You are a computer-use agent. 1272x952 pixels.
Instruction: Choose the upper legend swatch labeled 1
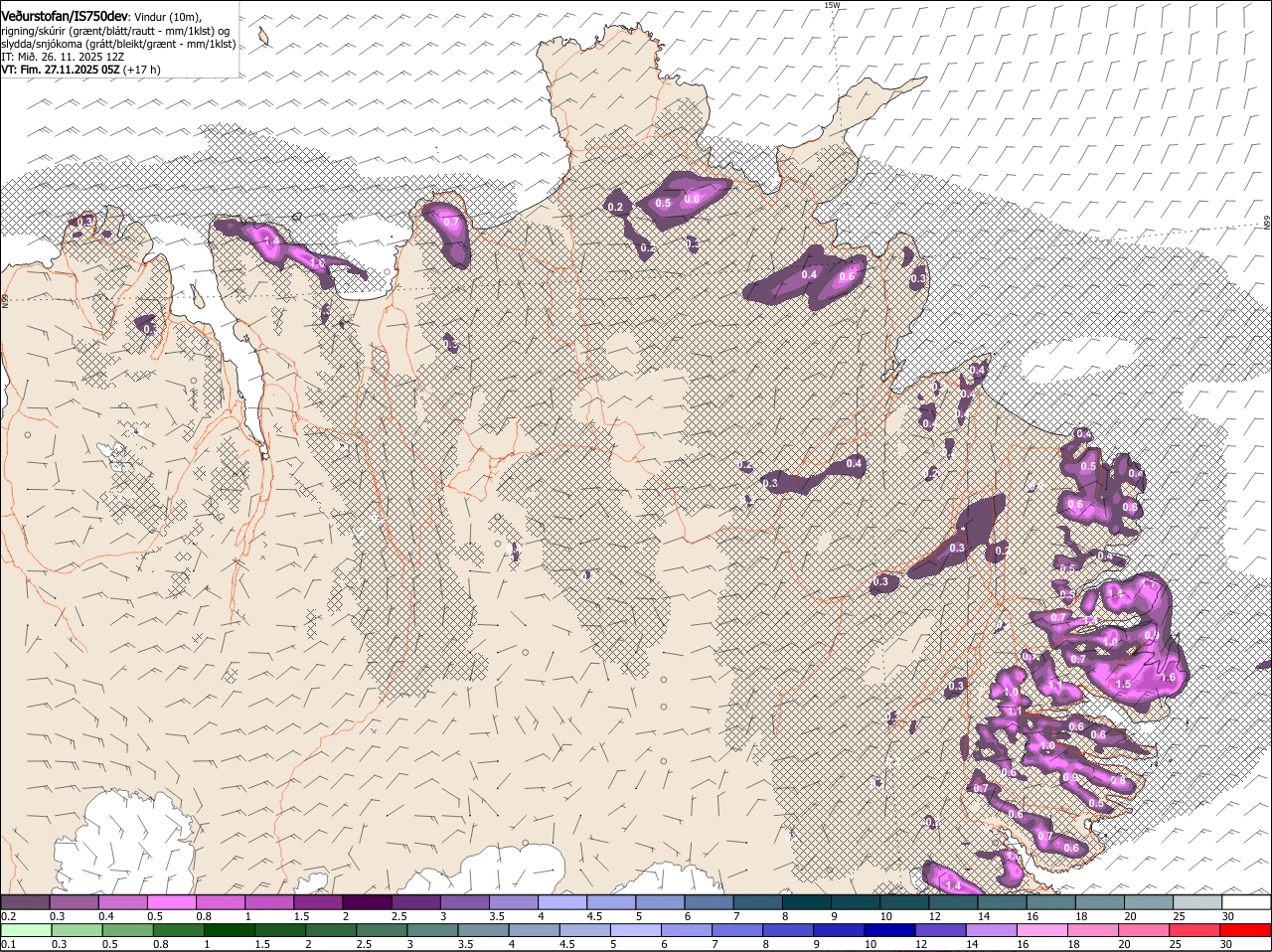pos(268,901)
